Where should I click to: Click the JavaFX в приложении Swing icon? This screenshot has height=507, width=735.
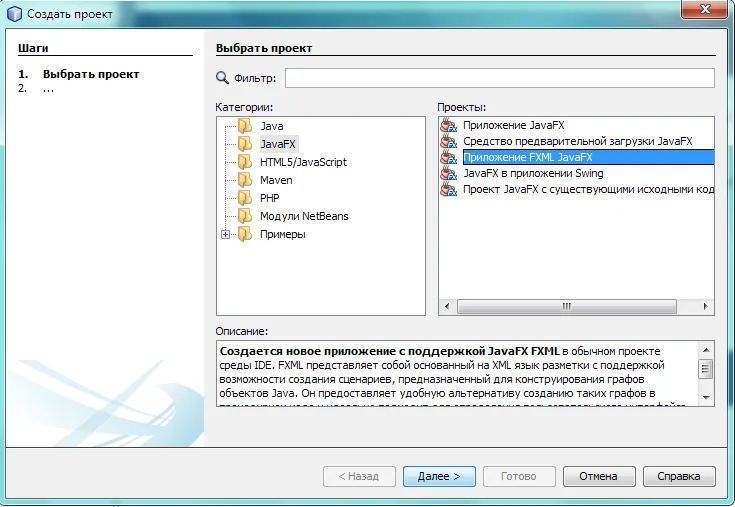pos(449,173)
